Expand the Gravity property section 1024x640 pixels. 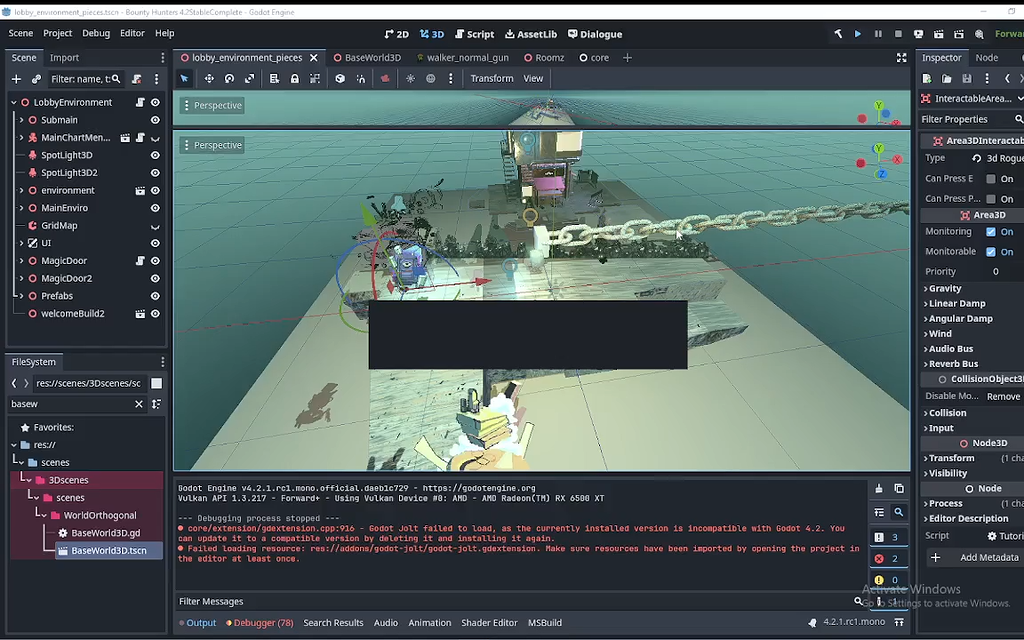[945, 289]
